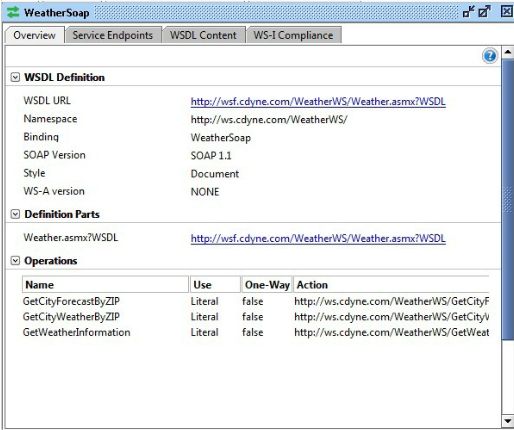Screen dimensions: 514x430
Task: Sort operations by Name column header
Action: (x=105, y=285)
